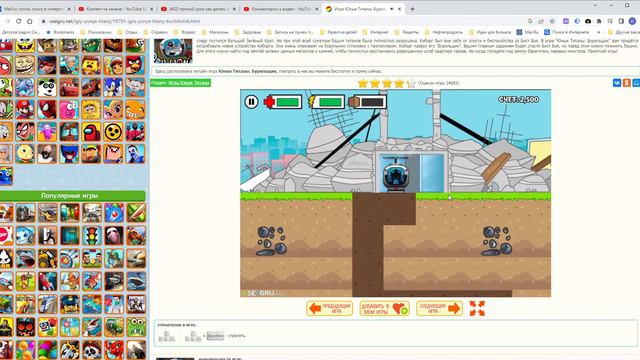The width and height of the screenshot is (640, 360).
Task: Go to next game with right arrow button
Action: 439,309
